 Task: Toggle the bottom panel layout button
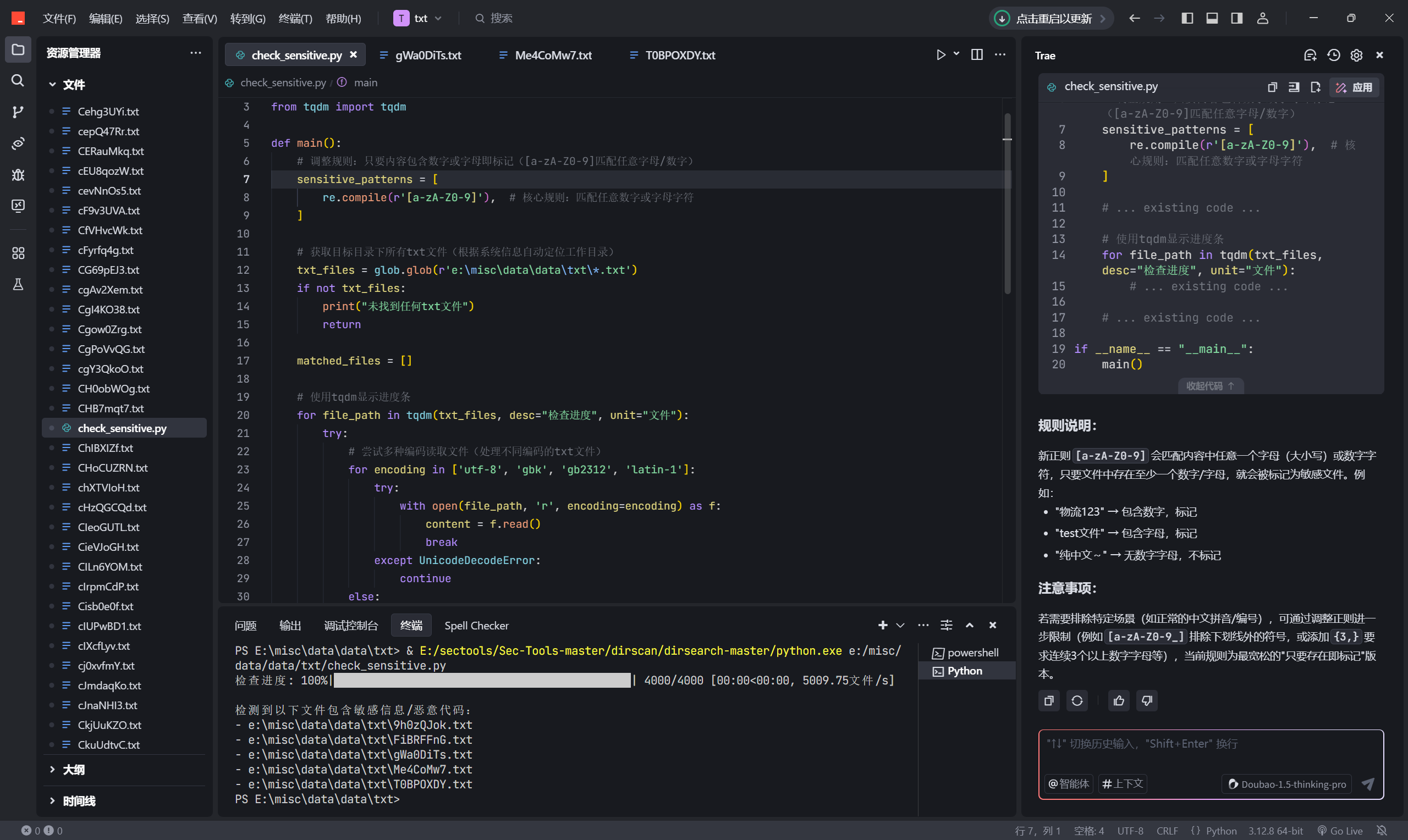point(1212,18)
